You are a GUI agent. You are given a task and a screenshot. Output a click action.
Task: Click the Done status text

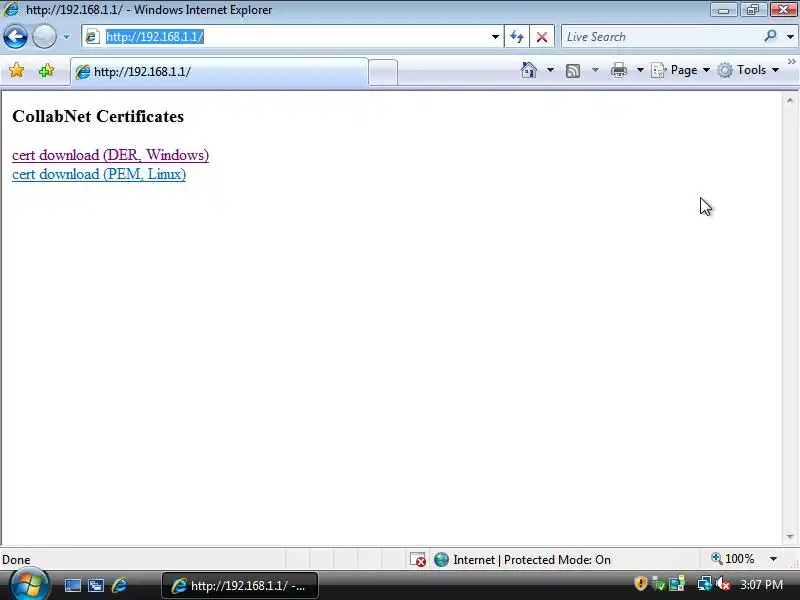tap(16, 560)
